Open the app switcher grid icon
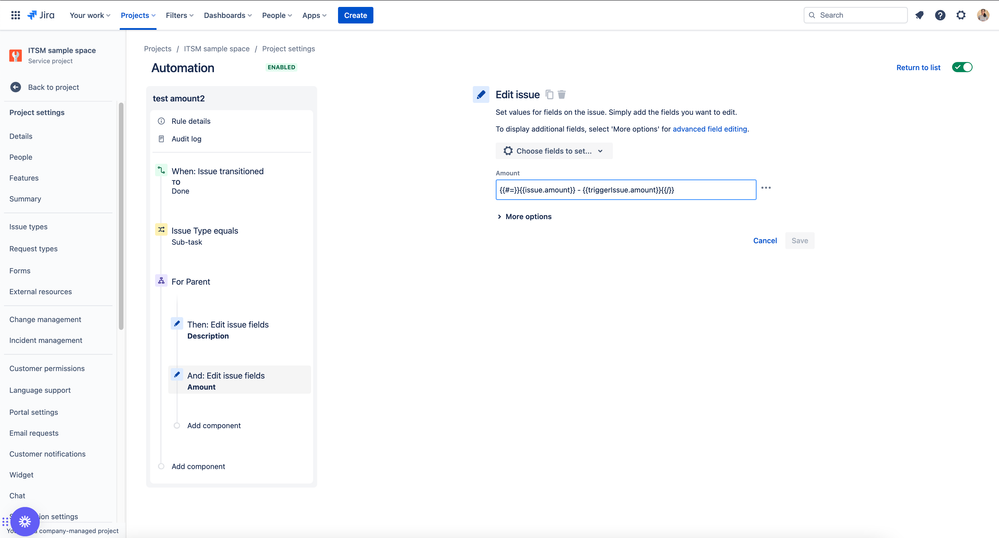Screen dimensions: 999x538 15,15
